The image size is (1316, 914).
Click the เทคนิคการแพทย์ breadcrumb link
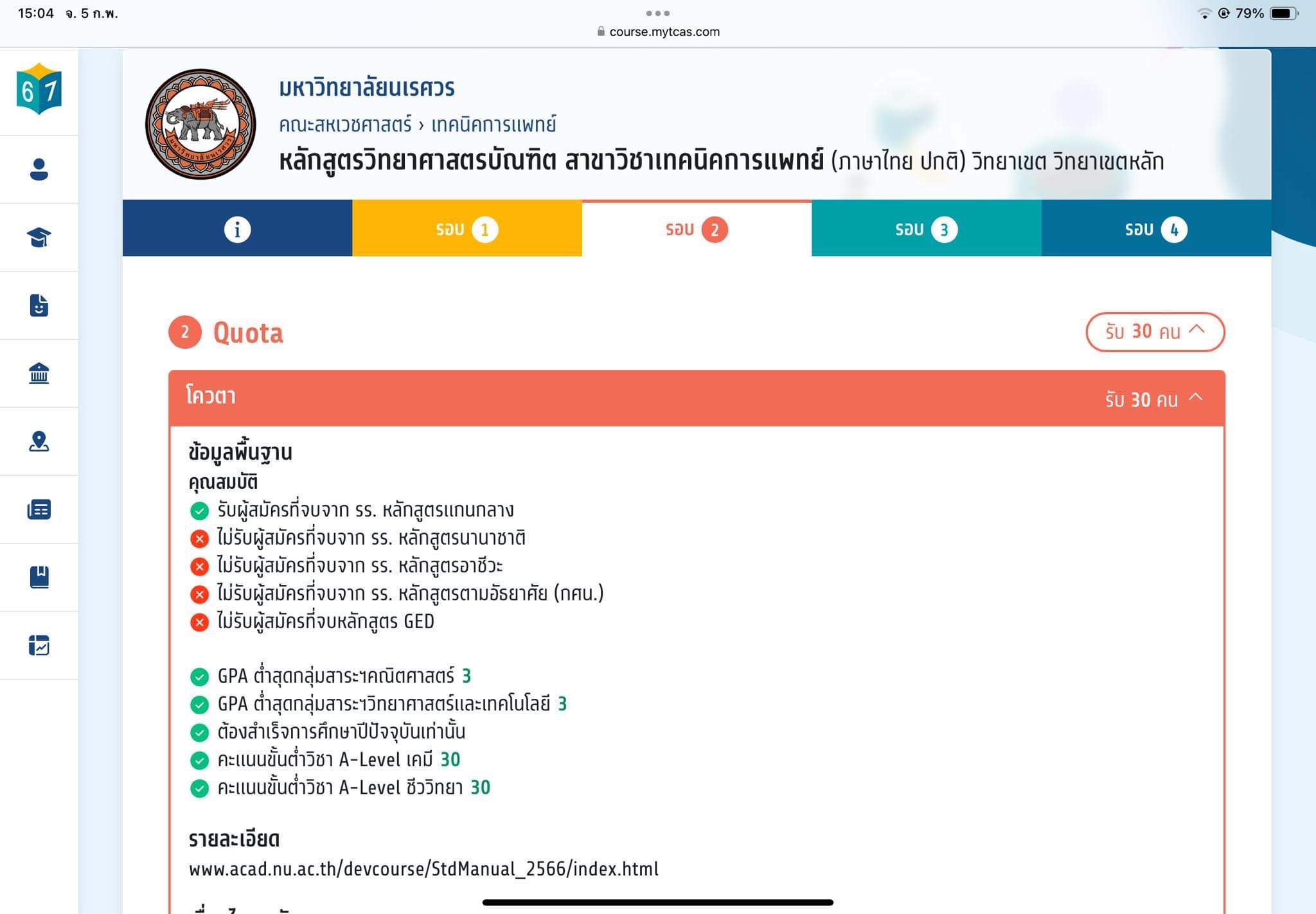pos(493,125)
